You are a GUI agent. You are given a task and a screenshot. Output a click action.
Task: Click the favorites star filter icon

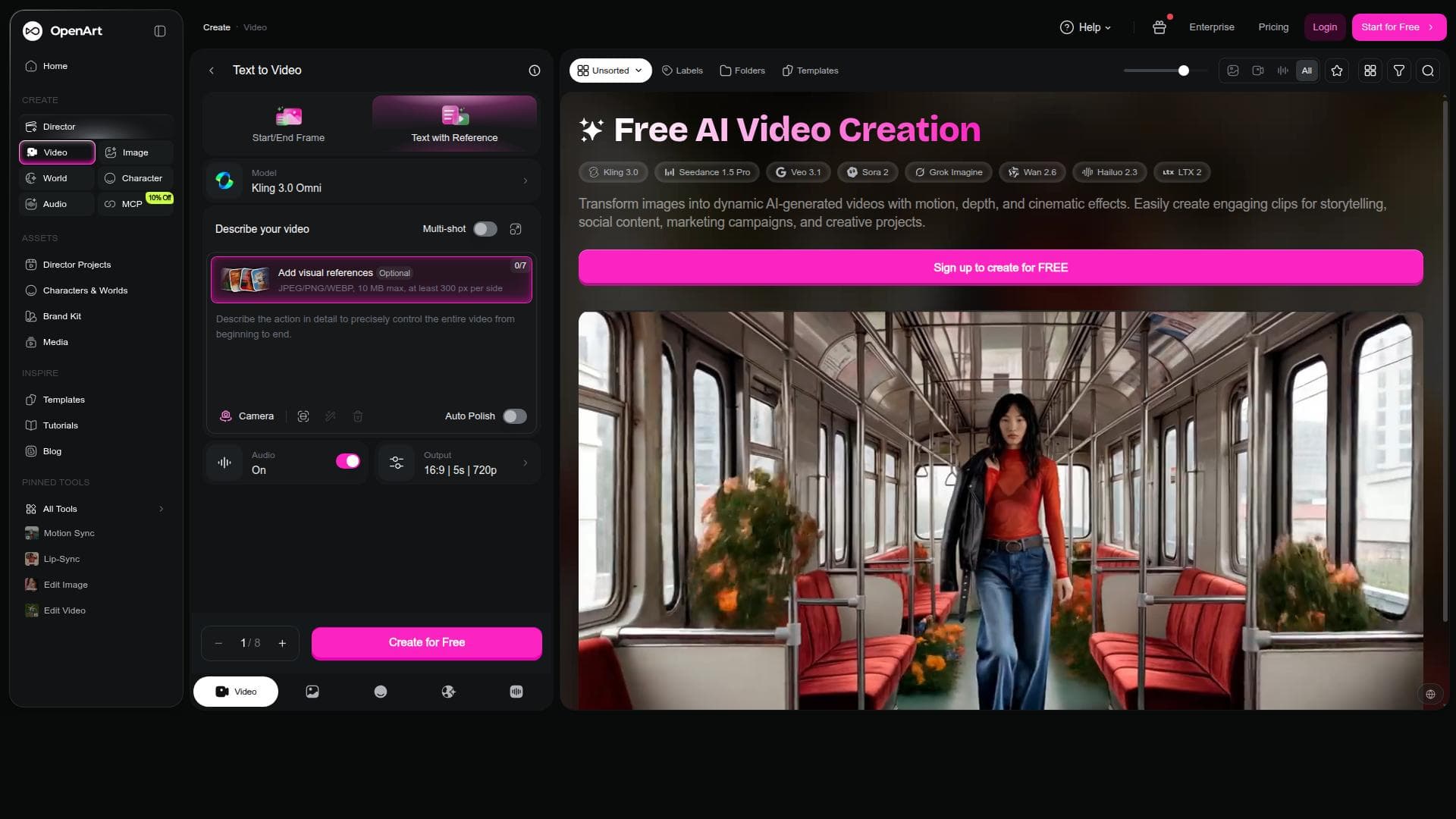click(x=1337, y=71)
